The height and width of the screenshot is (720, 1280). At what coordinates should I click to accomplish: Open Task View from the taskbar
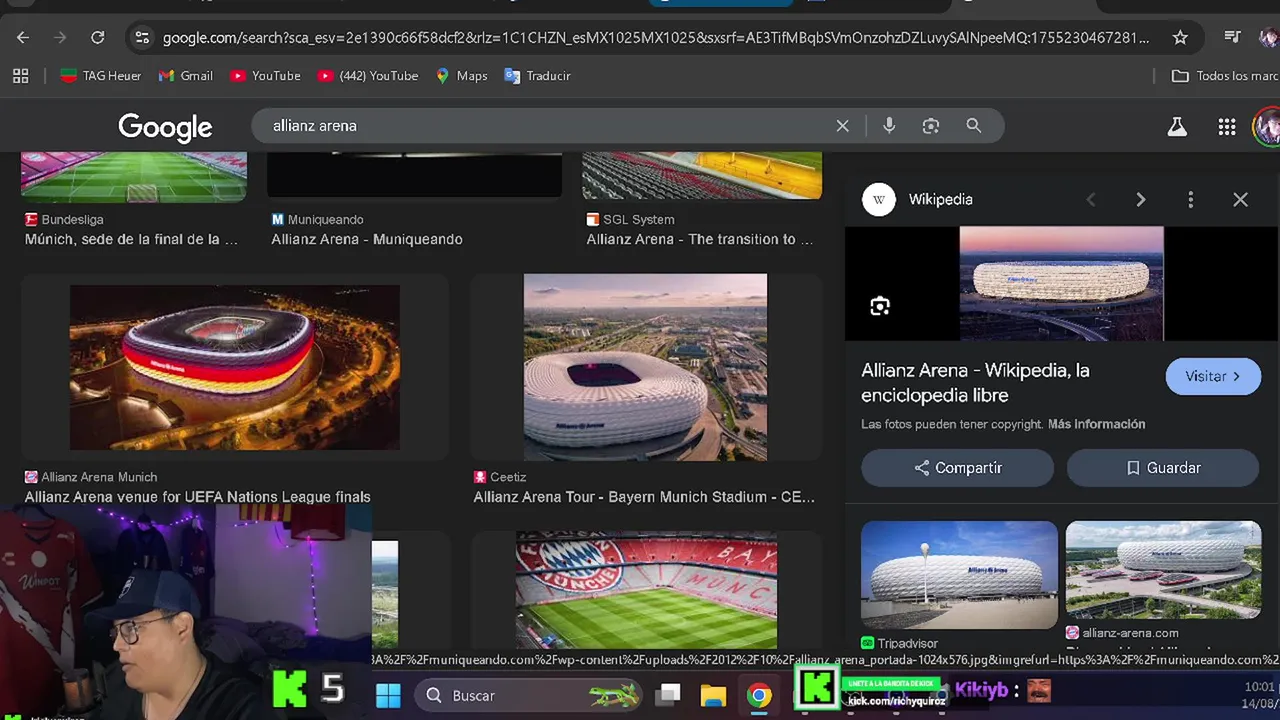click(x=669, y=695)
